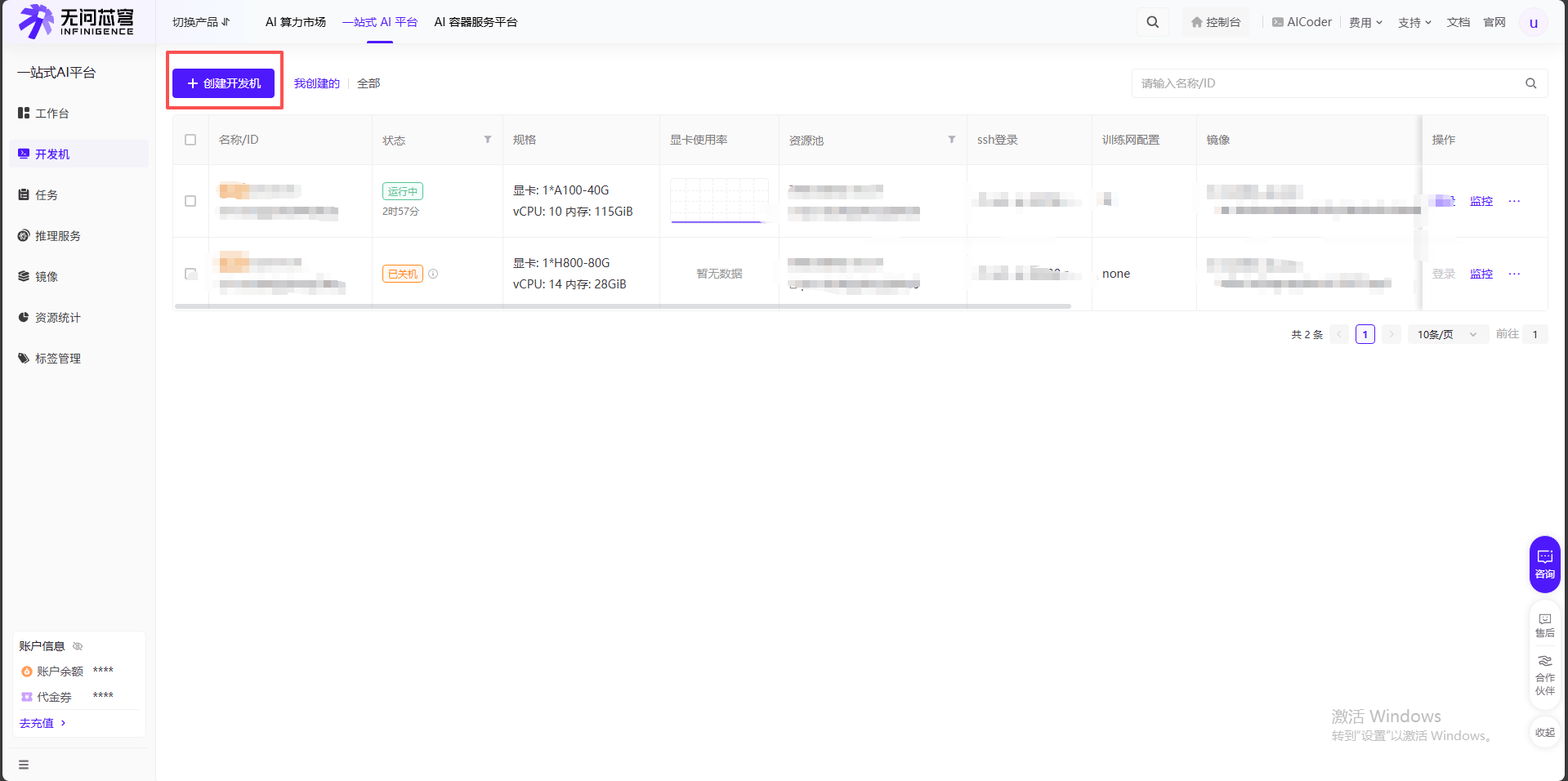Viewport: 1568px width, 781px height.
Task: Click the 创建开发机 button
Action: click(224, 83)
